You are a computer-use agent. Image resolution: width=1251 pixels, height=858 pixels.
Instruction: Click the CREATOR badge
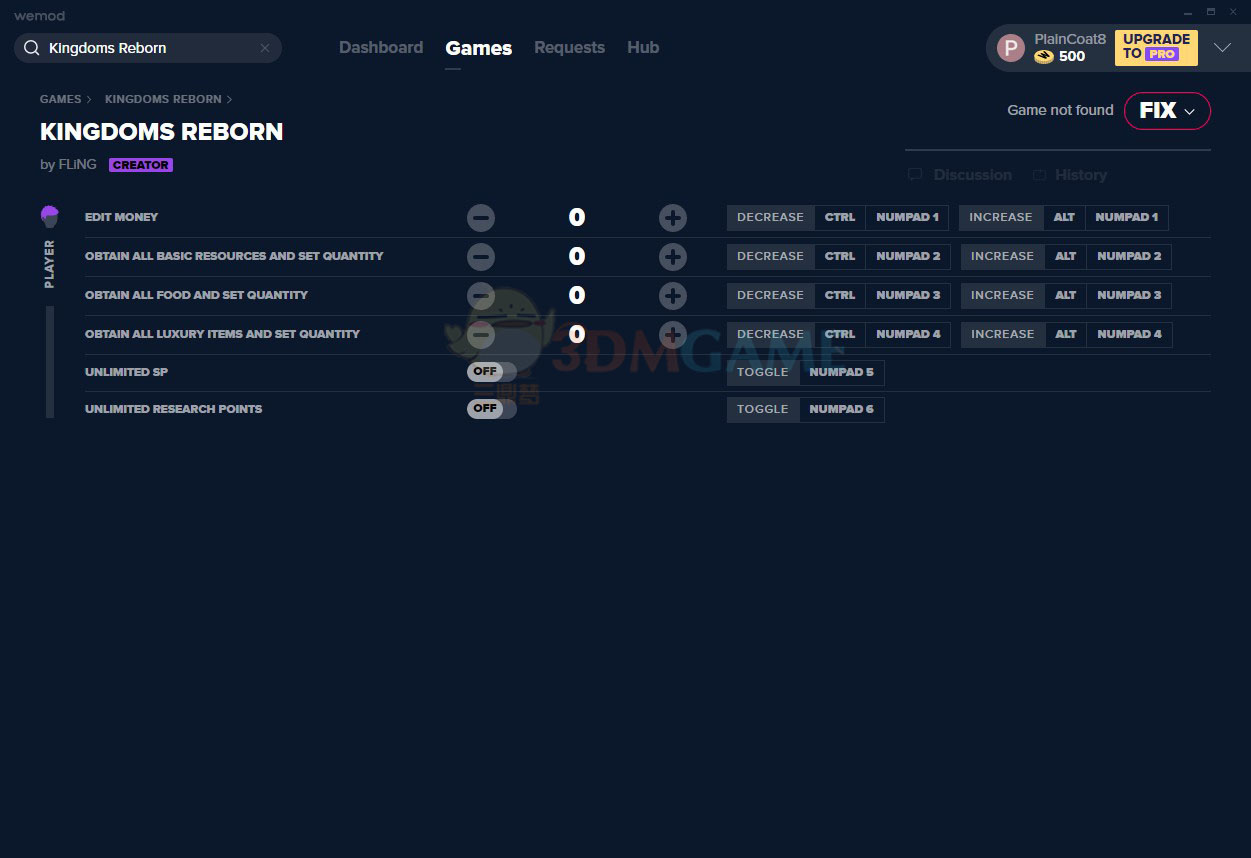pyautogui.click(x=141, y=165)
